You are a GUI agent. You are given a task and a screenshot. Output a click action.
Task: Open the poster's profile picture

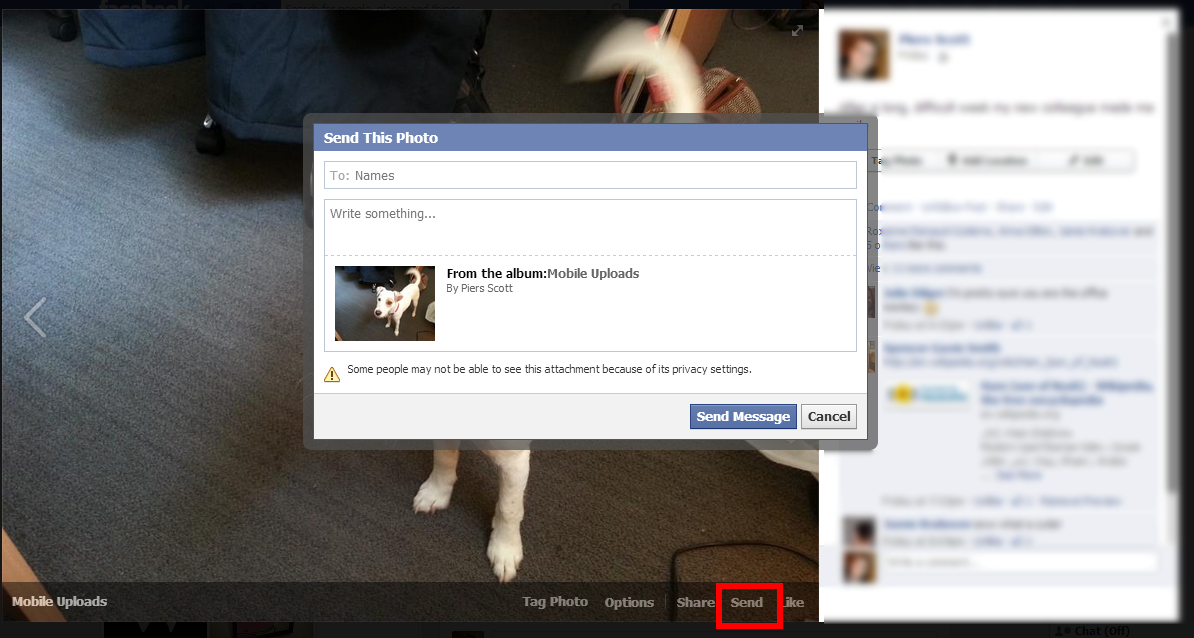pyautogui.click(x=864, y=54)
